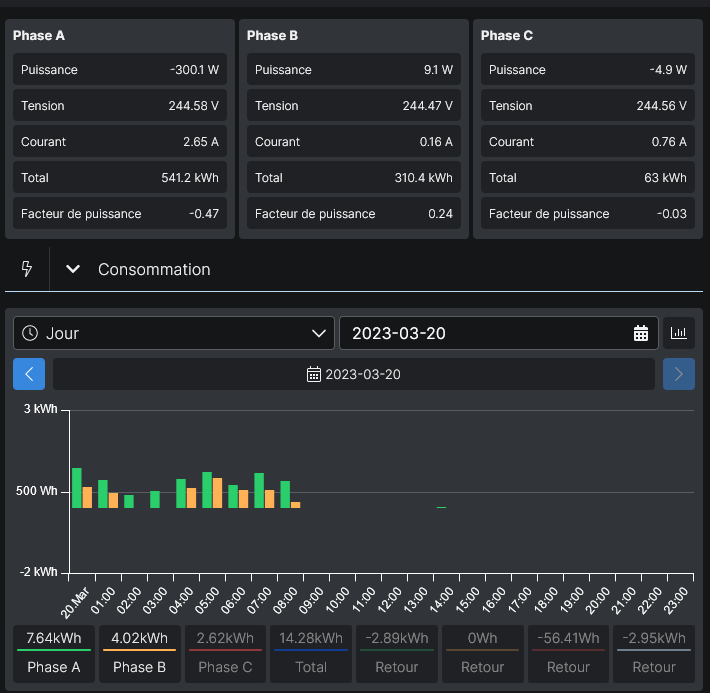
Task: Click the bar chart type icon button
Action: 679,333
